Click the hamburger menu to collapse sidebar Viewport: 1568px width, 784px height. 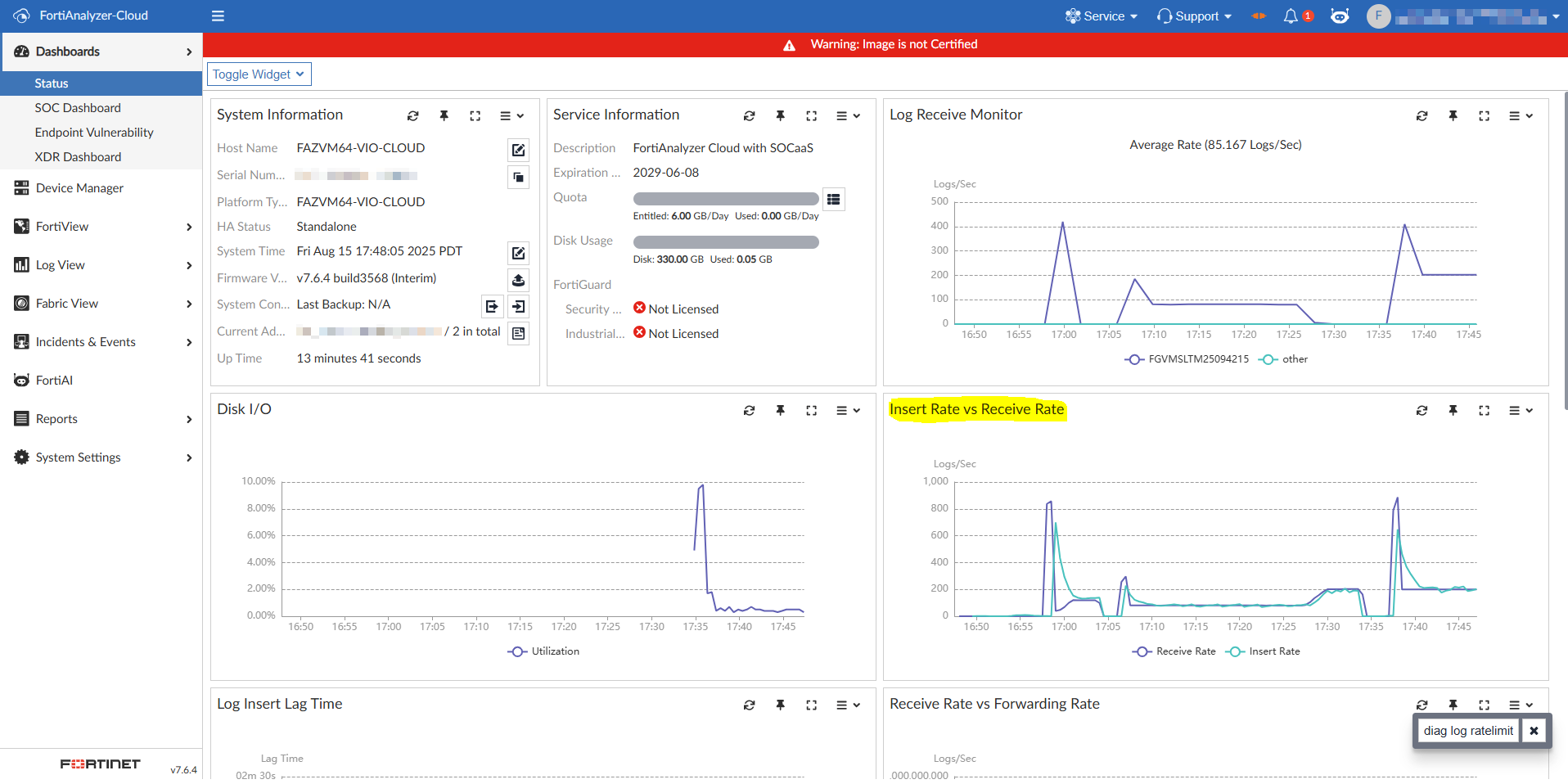(218, 16)
